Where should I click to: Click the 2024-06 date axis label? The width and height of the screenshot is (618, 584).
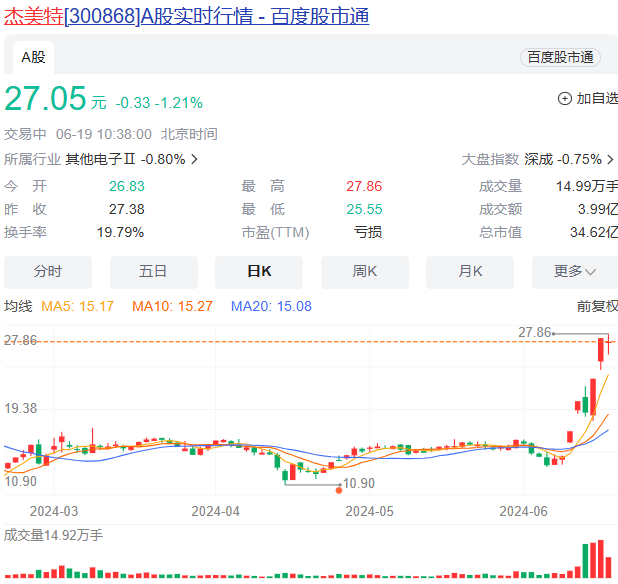tap(523, 511)
